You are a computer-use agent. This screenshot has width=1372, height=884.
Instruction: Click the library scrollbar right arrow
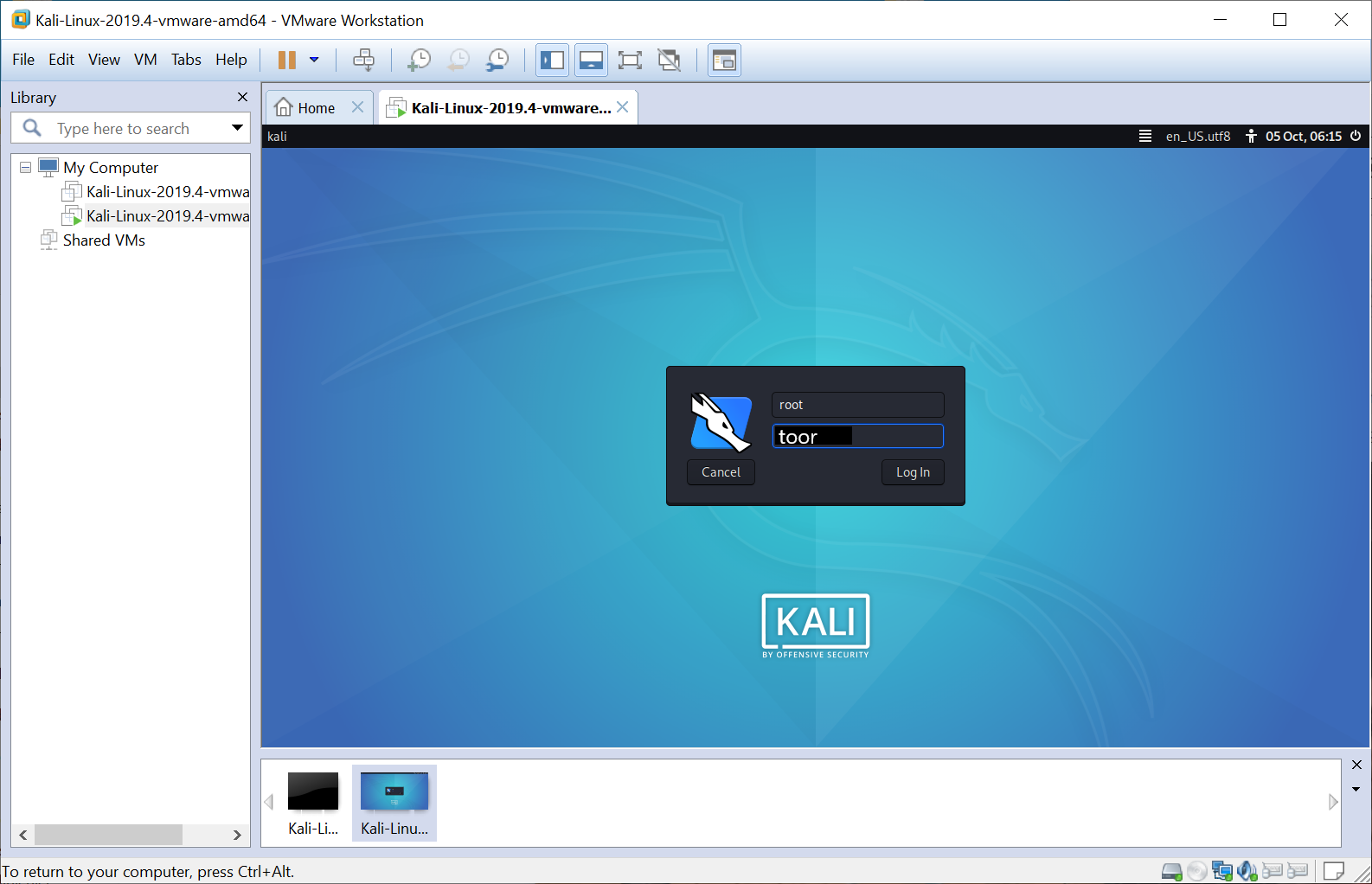(x=237, y=835)
